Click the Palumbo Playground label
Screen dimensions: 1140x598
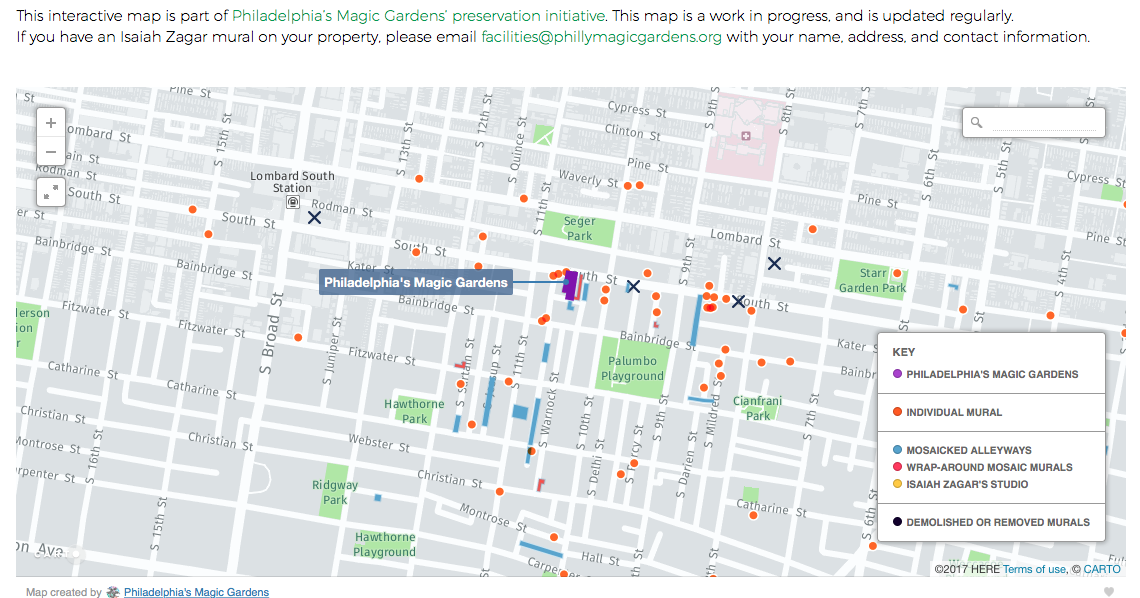632,368
